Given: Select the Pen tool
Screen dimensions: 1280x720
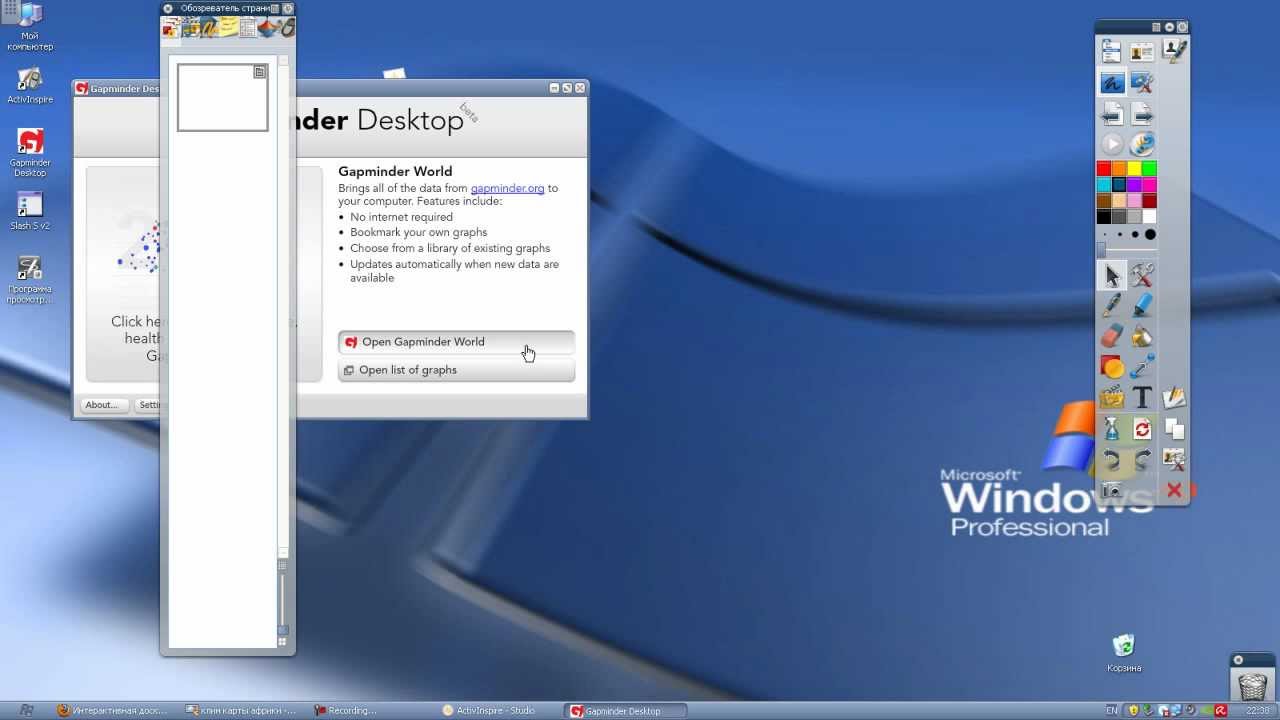Looking at the screenshot, I should pyautogui.click(x=1111, y=306).
